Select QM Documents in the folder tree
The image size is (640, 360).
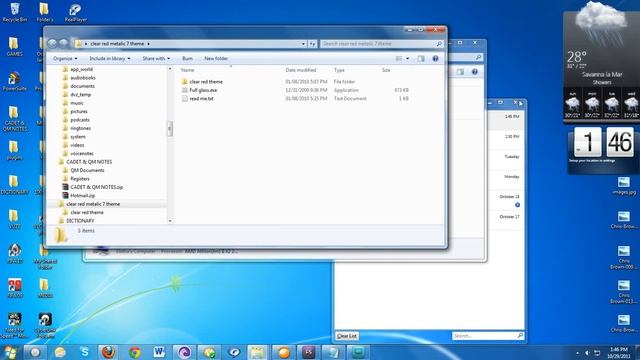coord(87,170)
